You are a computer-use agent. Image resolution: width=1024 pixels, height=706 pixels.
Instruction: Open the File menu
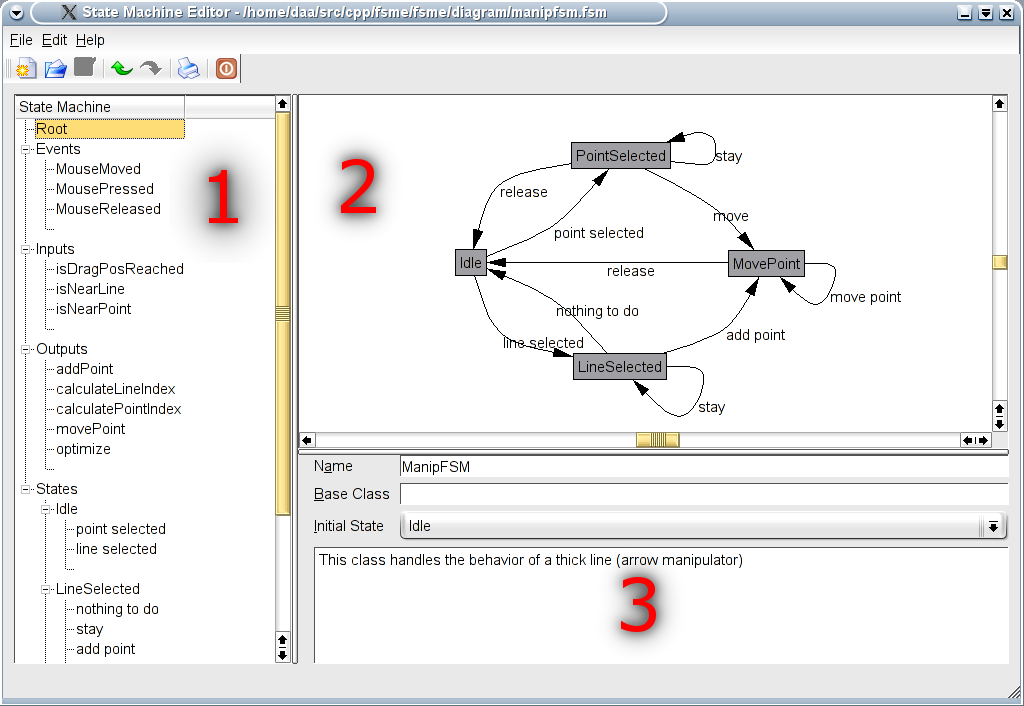tap(21, 40)
